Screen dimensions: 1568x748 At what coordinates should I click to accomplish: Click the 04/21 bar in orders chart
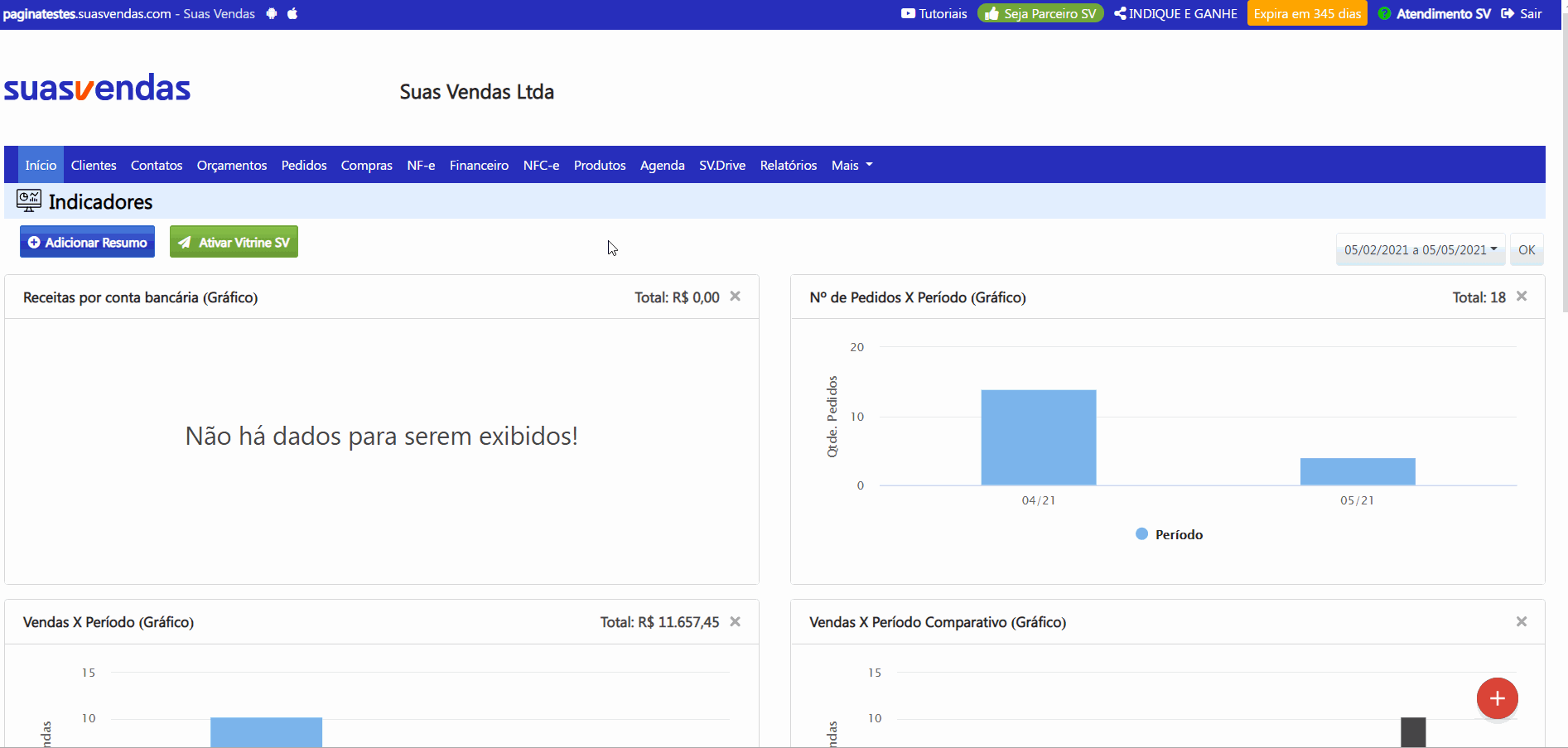pos(1039,437)
